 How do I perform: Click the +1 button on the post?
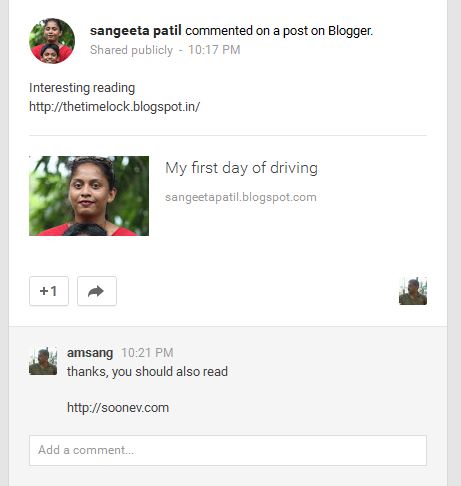(49, 291)
